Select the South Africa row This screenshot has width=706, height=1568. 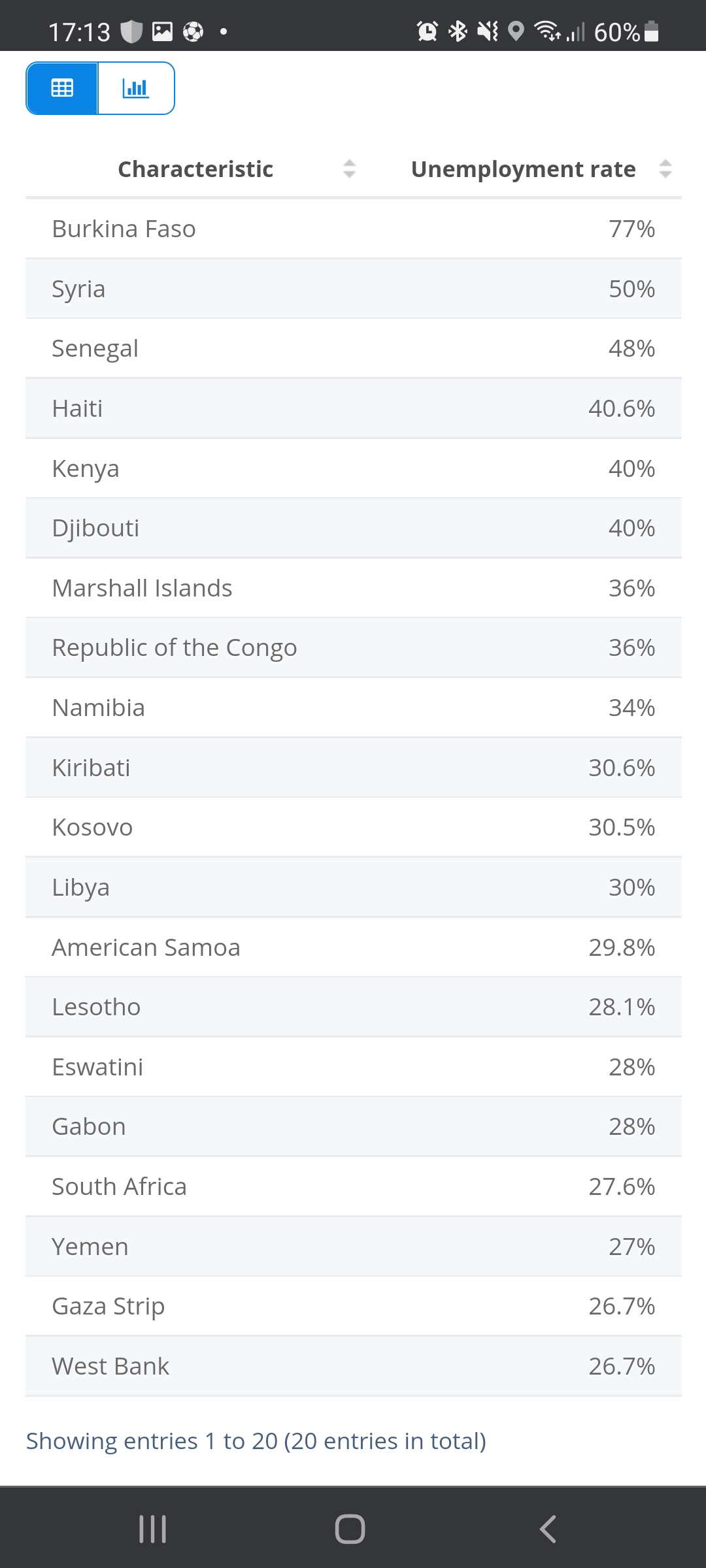(353, 1186)
